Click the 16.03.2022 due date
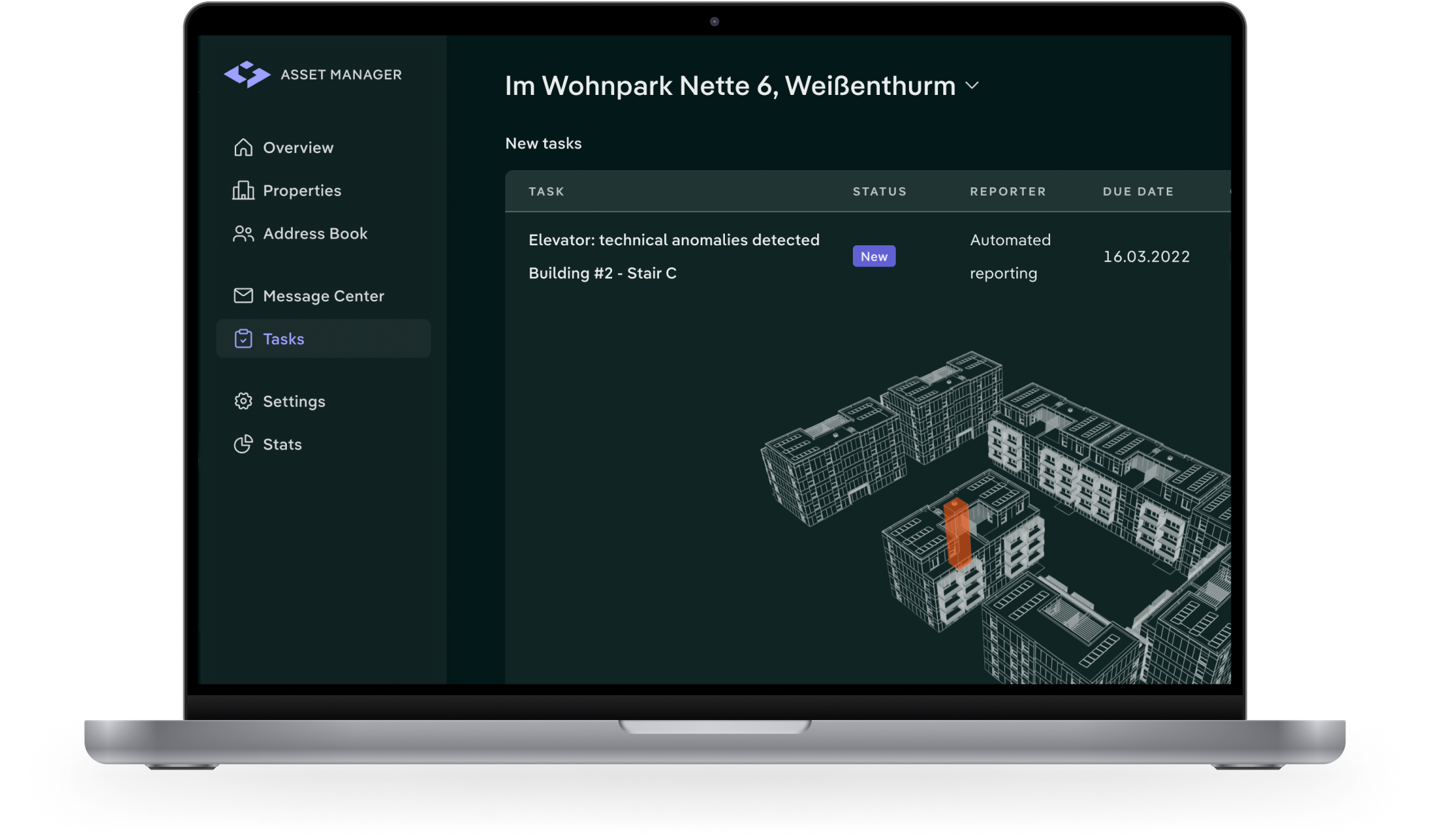This screenshot has width=1430, height=840. coord(1146,256)
